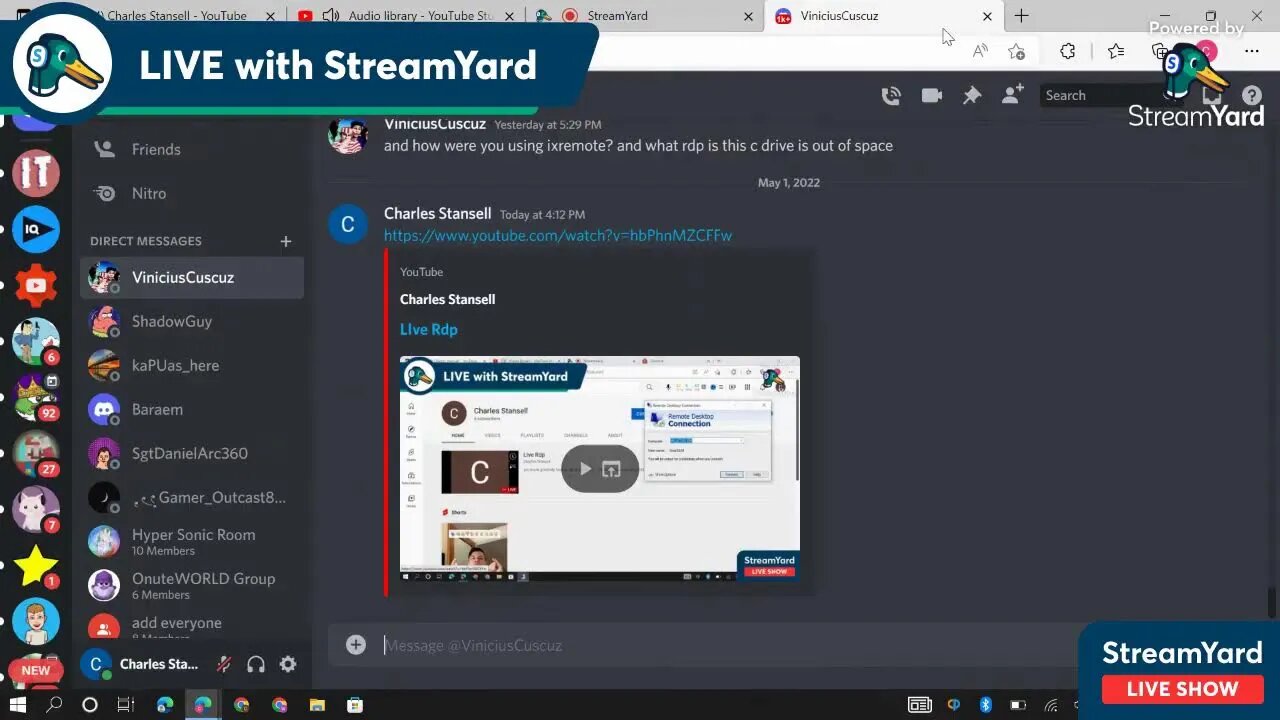This screenshot has height=720, width=1280.
Task: Open the Baraem direct message
Action: pos(192,409)
